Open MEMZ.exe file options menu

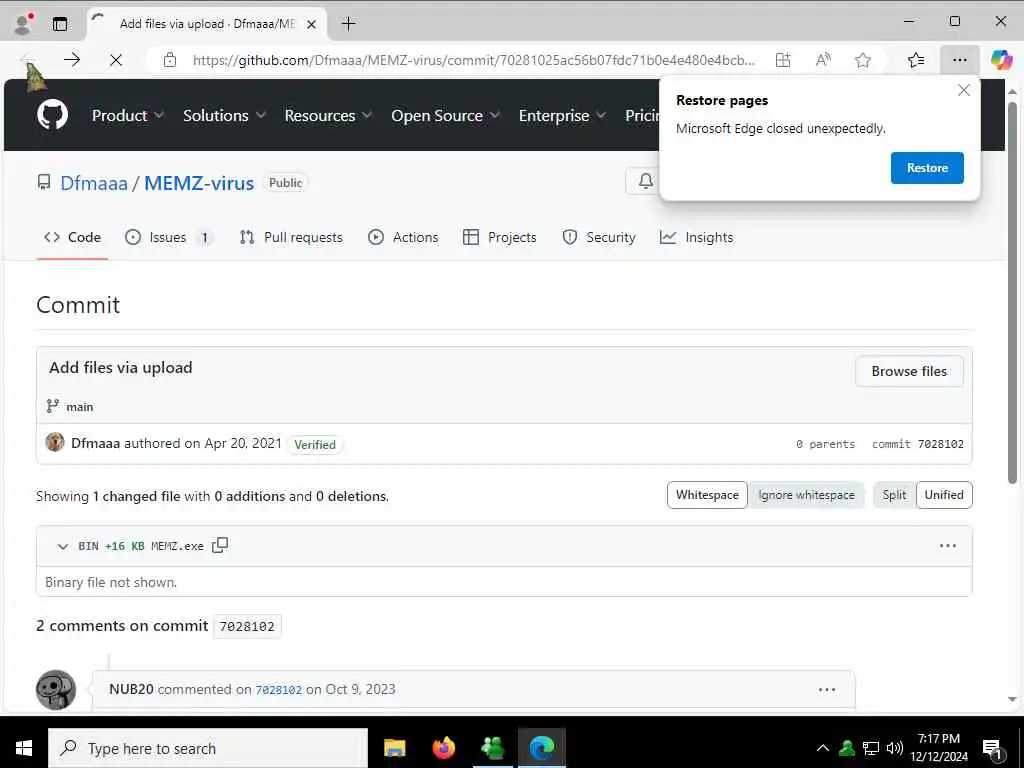[x=947, y=545]
